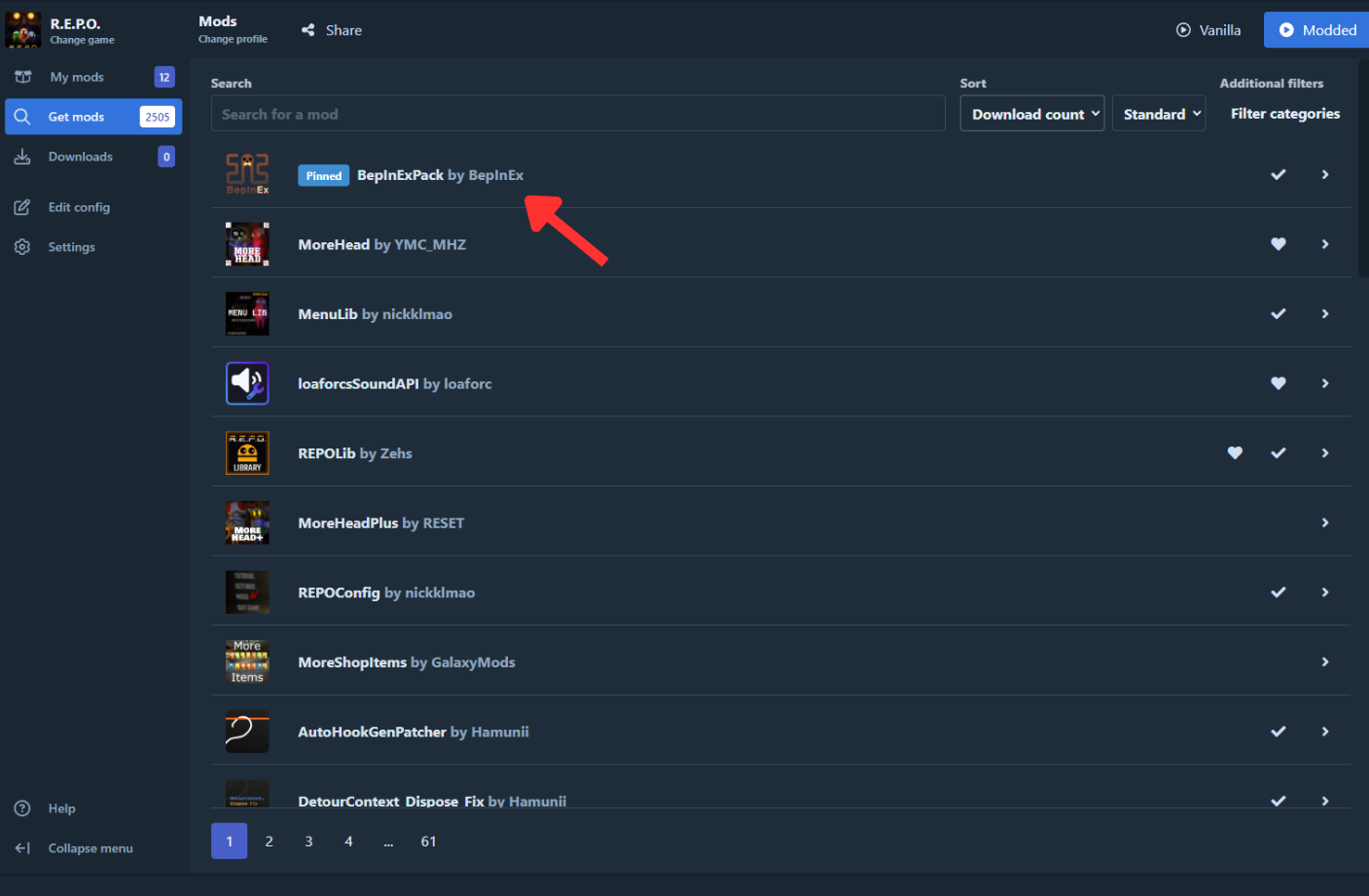Click the AutoHookGenPatcher mod thumbnail

pyautogui.click(x=247, y=732)
